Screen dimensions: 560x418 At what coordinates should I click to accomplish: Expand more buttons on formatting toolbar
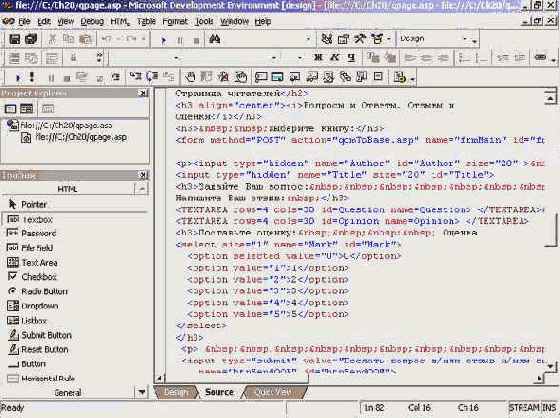(554, 60)
